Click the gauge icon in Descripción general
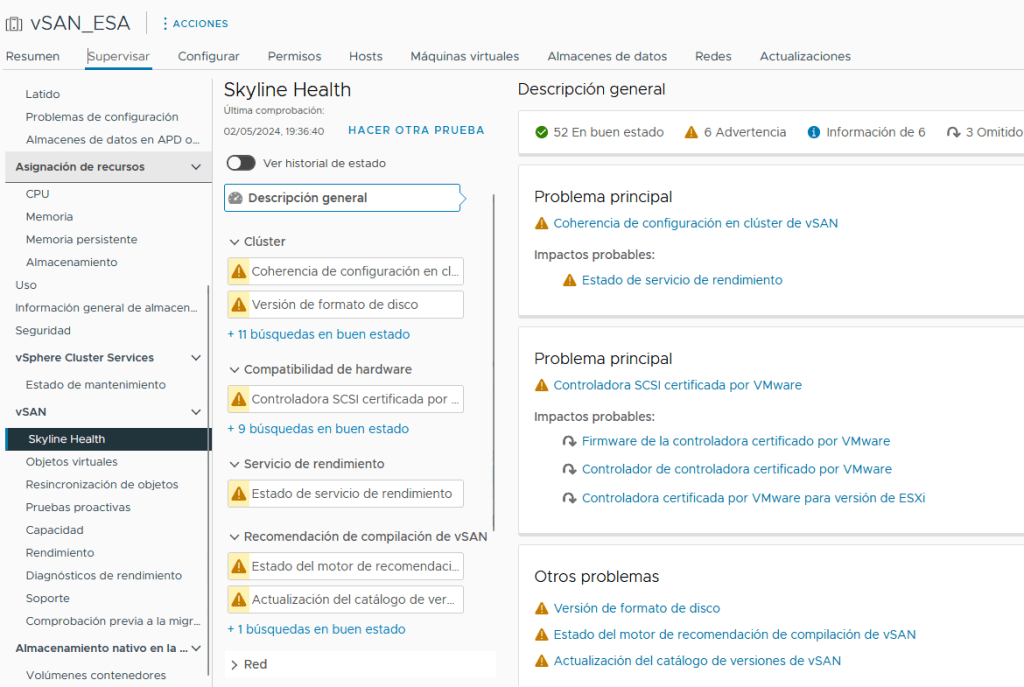This screenshot has height=687, width=1024. (x=236, y=198)
